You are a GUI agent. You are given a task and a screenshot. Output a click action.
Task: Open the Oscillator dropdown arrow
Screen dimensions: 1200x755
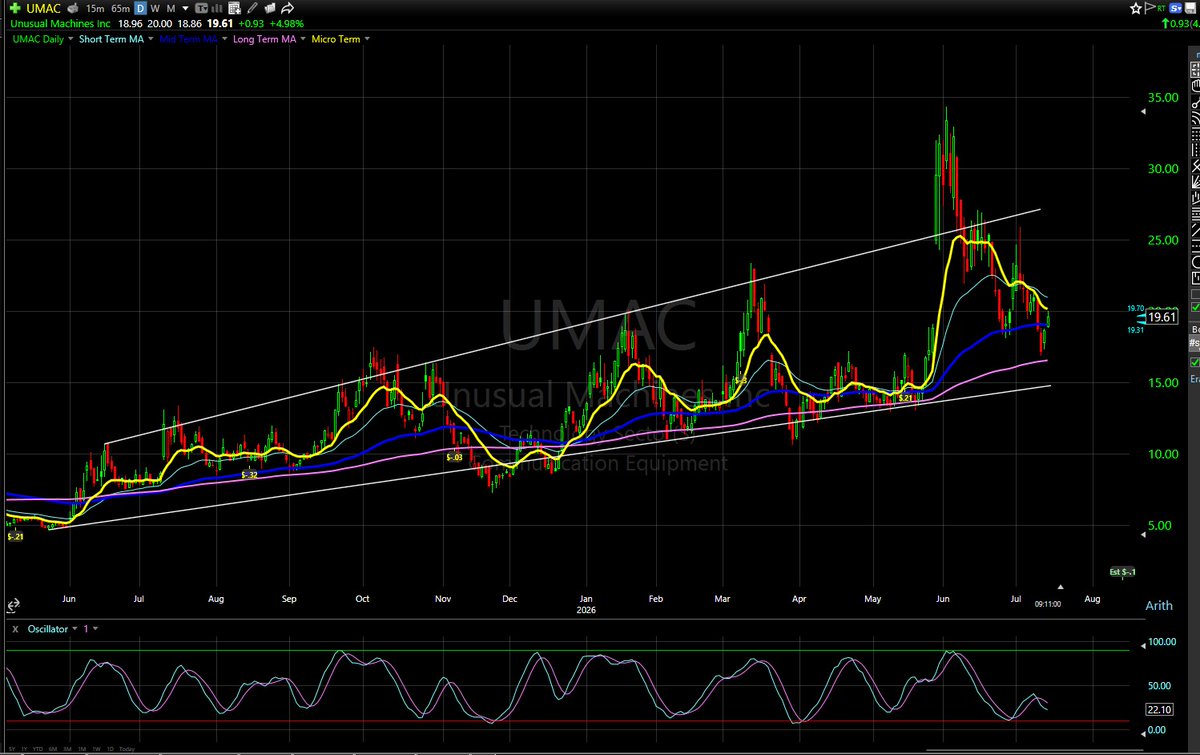pyautogui.click(x=75, y=629)
